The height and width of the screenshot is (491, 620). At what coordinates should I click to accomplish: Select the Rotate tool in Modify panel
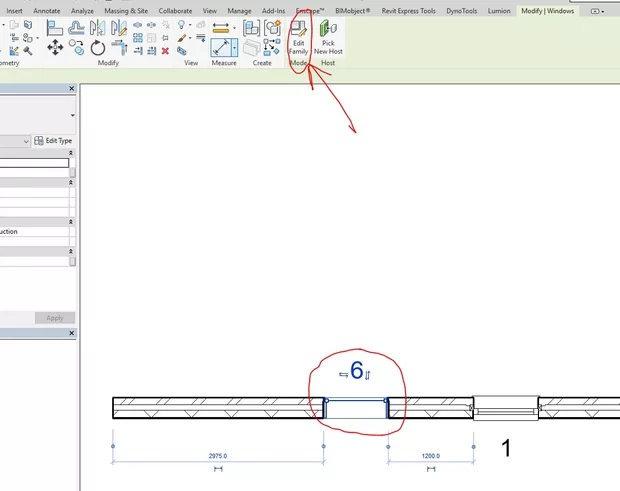tap(97, 47)
